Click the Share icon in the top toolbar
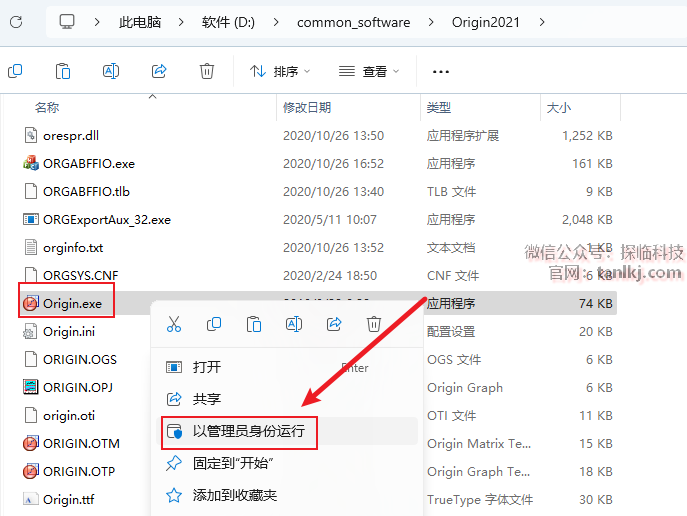Screen dimensions: 687x516 click(159, 71)
